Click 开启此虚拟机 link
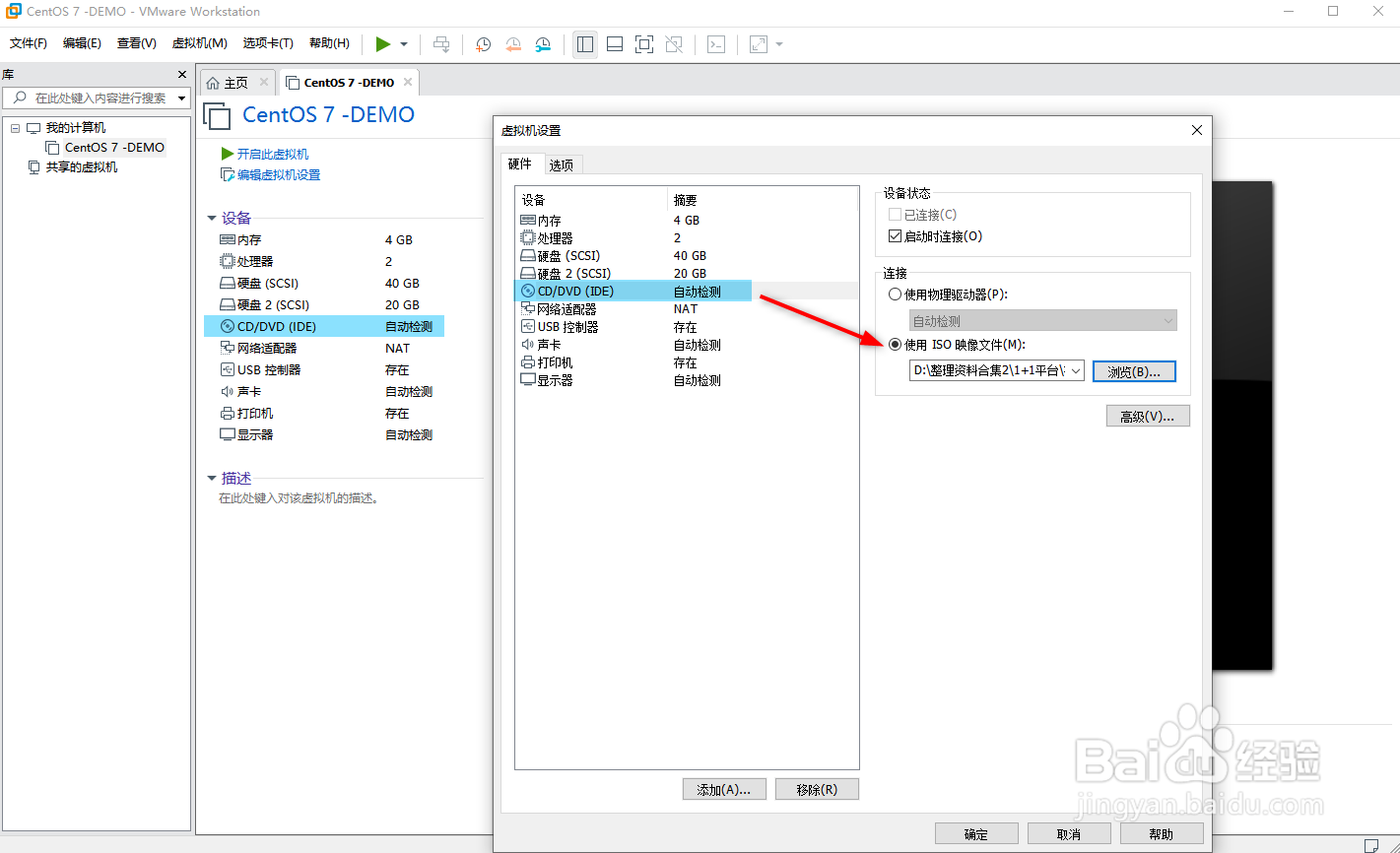This screenshot has height=853, width=1400. [272, 155]
